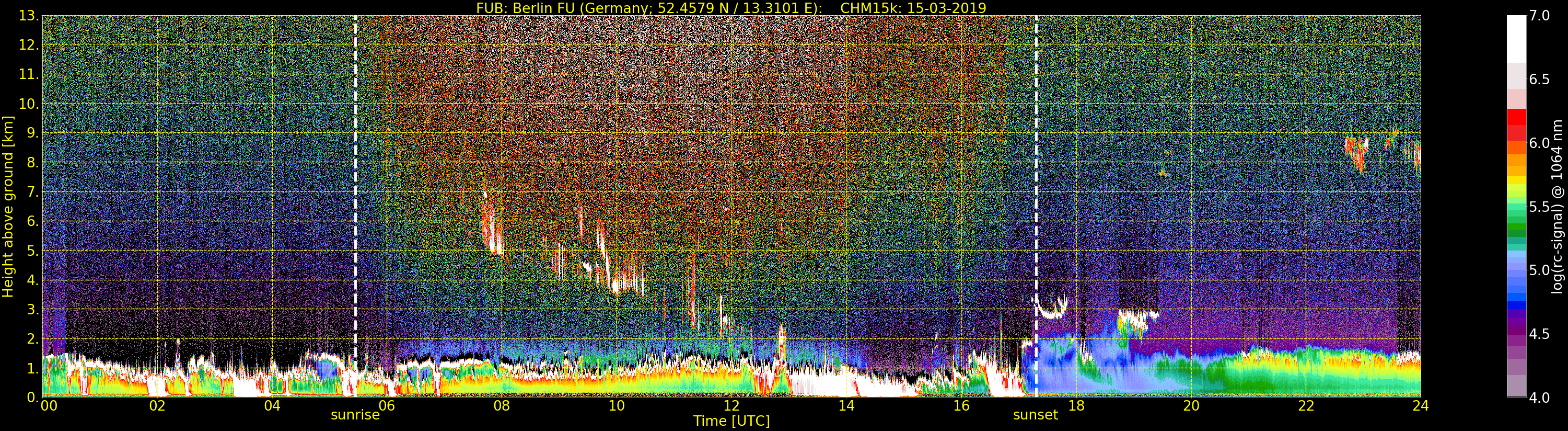Viewport: 1568px width, 431px height.
Task: Click the high cirrus echo near 23 UTC
Action: click(1356, 154)
